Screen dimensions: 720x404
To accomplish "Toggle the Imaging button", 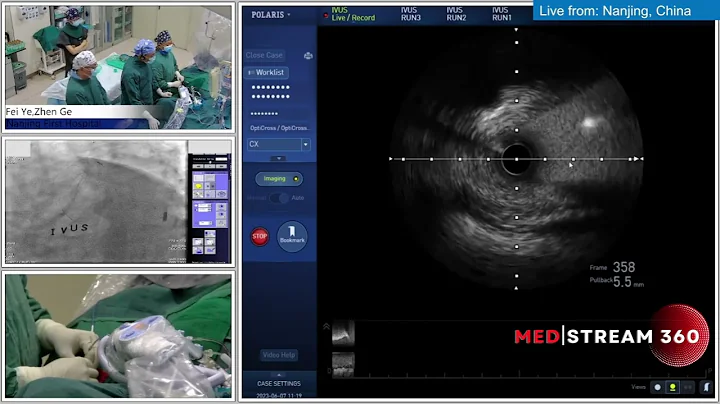I will pos(279,179).
